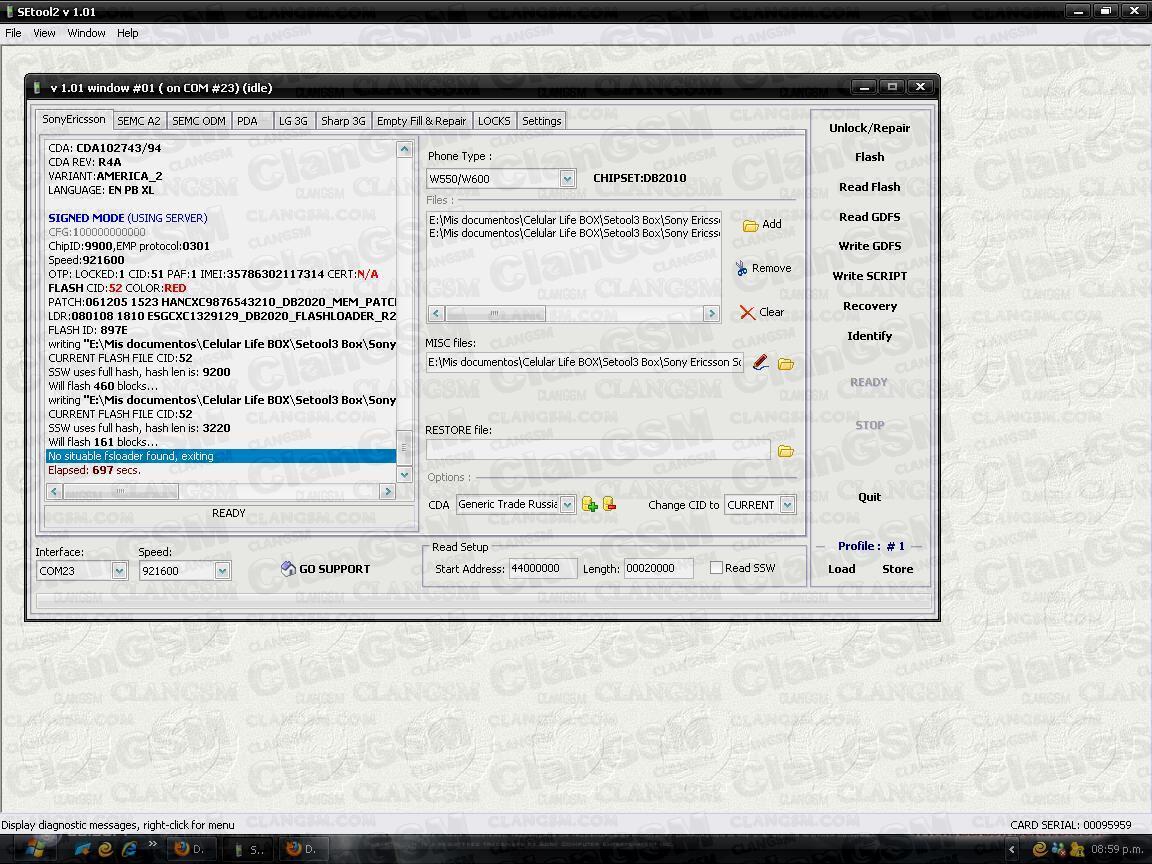Image resolution: width=1152 pixels, height=864 pixels.
Task: Click the Store profile button
Action: coord(897,569)
